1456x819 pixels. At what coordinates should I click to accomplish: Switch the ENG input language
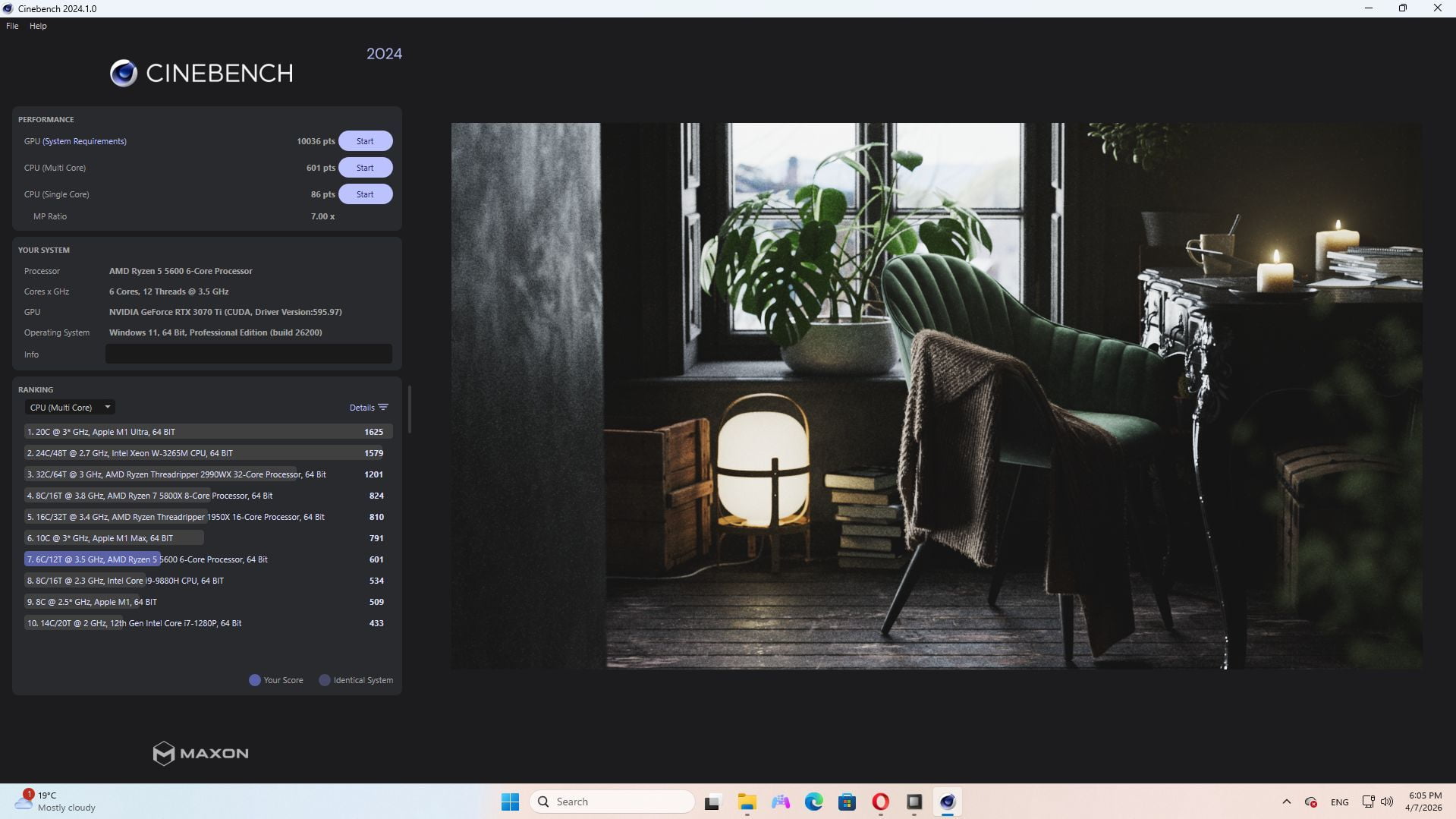[x=1339, y=802]
